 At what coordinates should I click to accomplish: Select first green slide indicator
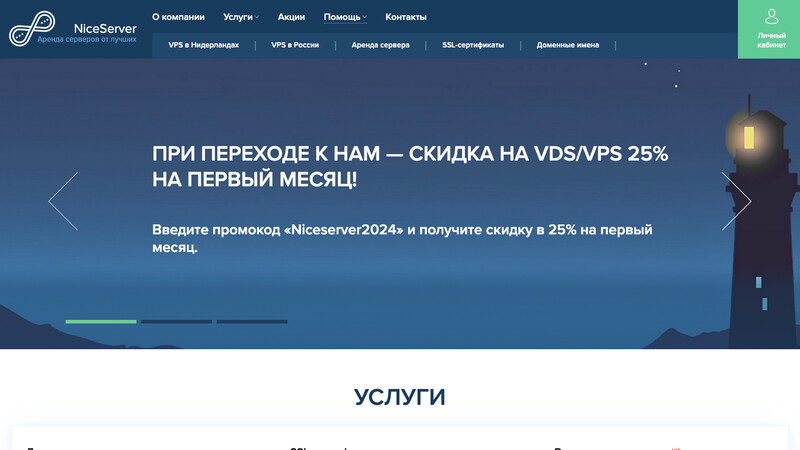coord(101,321)
